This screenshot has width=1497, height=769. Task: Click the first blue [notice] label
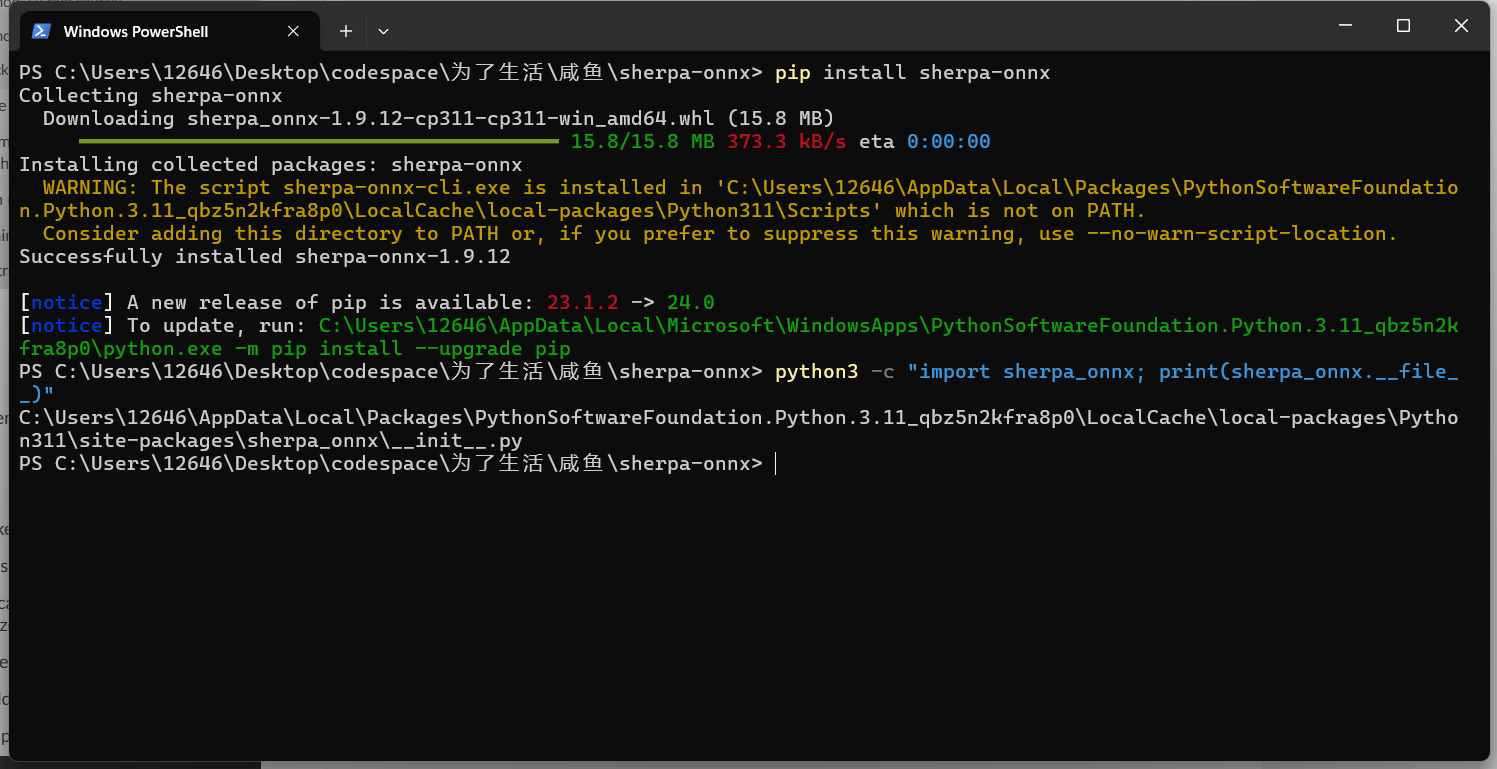point(67,302)
